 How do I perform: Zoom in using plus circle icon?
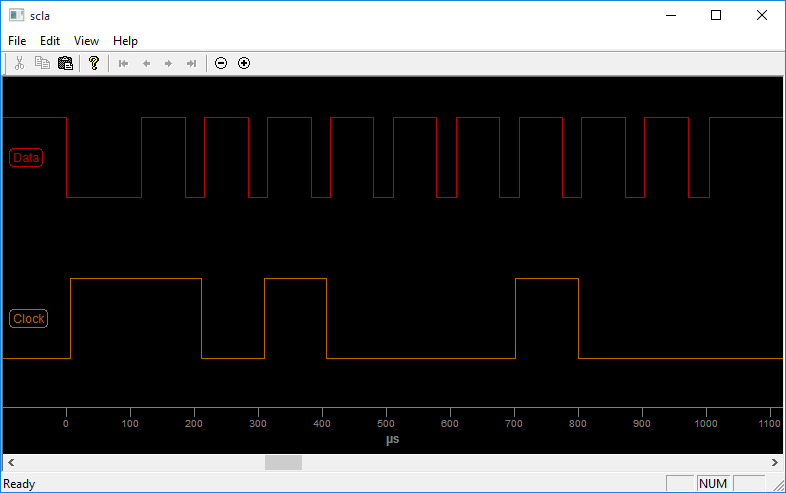point(244,63)
